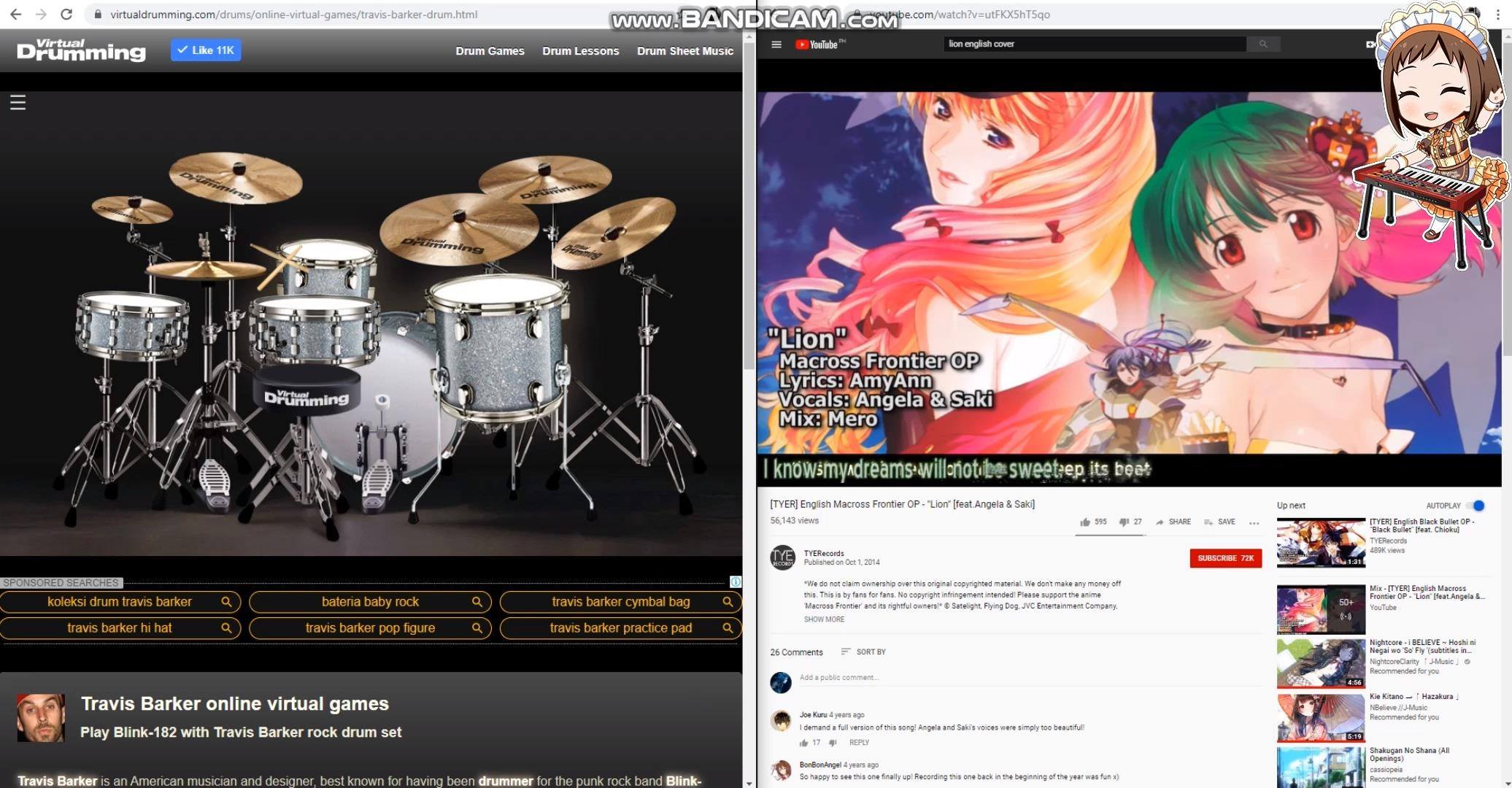Click the Travis Barker portrait thumbnail
Viewport: 1512px width, 788px height.
(x=41, y=718)
